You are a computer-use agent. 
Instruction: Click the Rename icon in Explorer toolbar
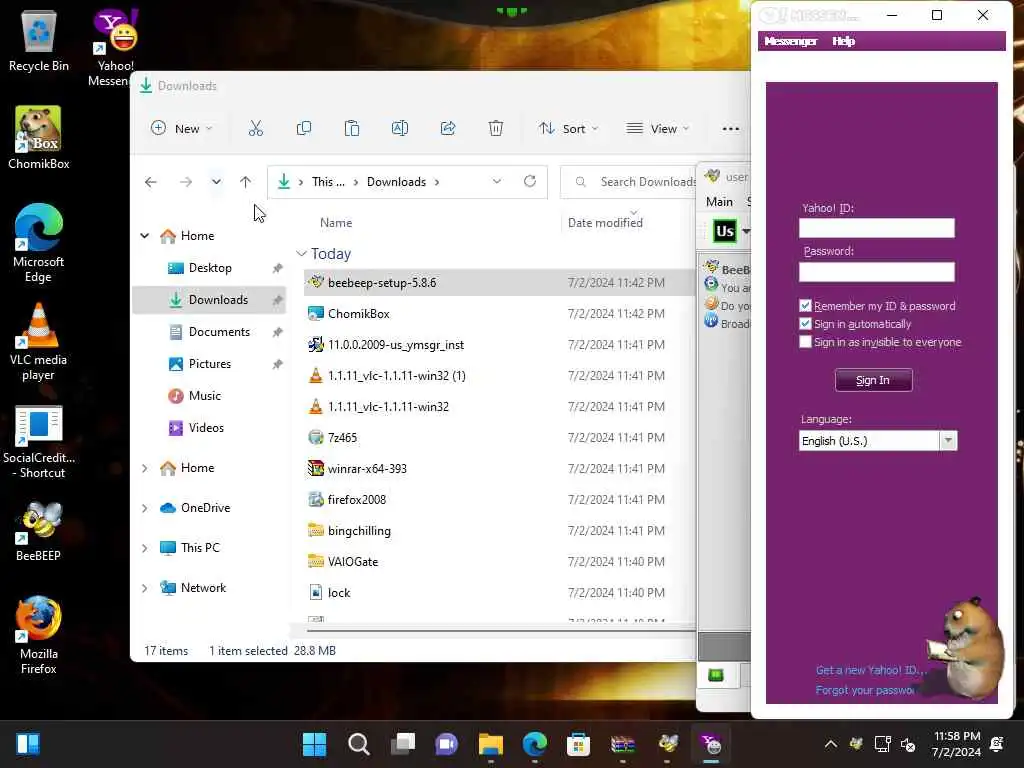[400, 129]
